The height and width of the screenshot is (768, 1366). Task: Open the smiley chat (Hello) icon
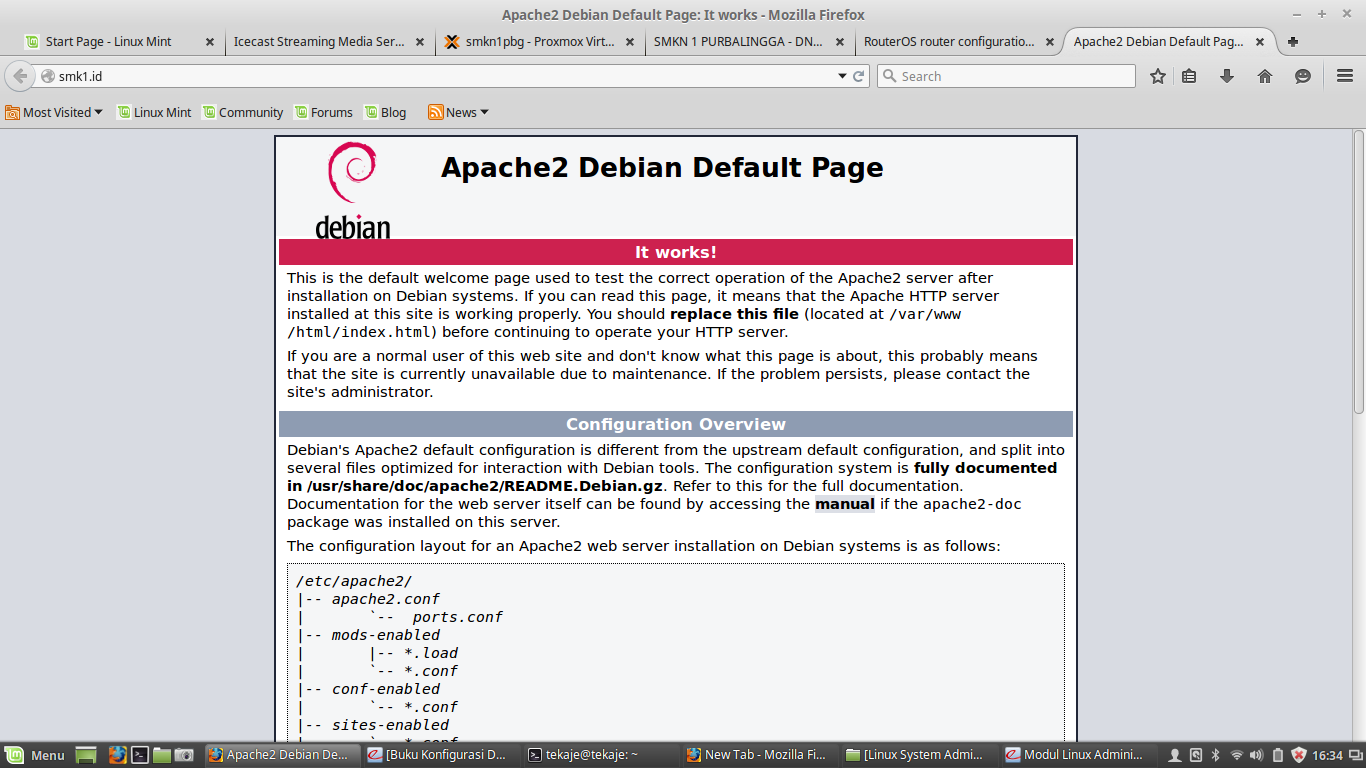pos(1303,76)
